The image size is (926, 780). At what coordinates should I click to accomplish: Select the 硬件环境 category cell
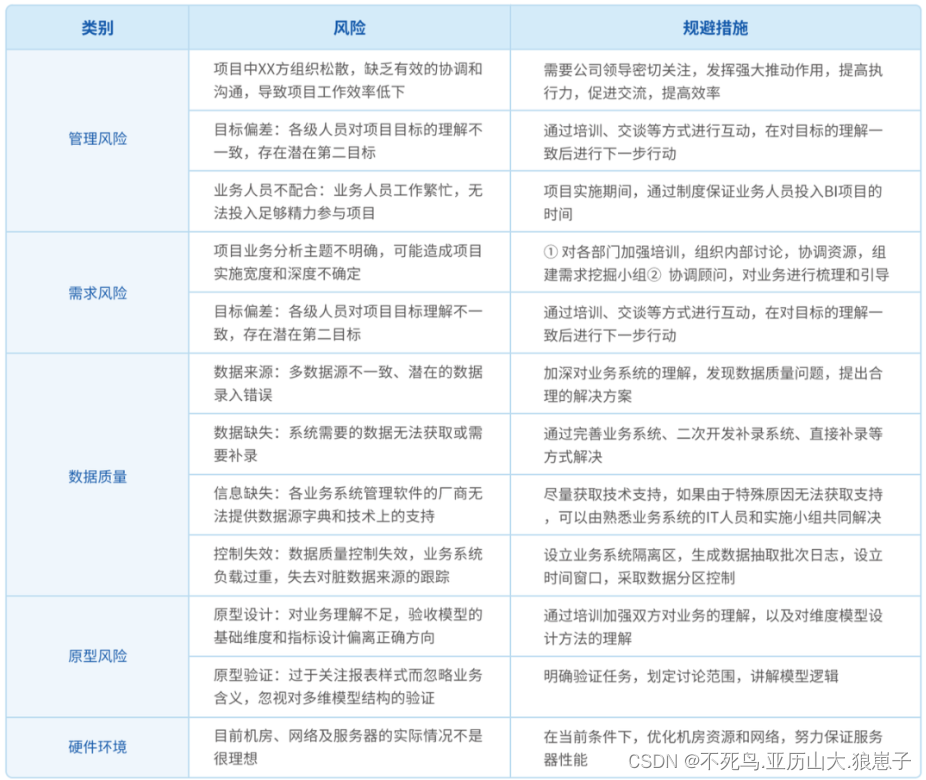(x=97, y=747)
